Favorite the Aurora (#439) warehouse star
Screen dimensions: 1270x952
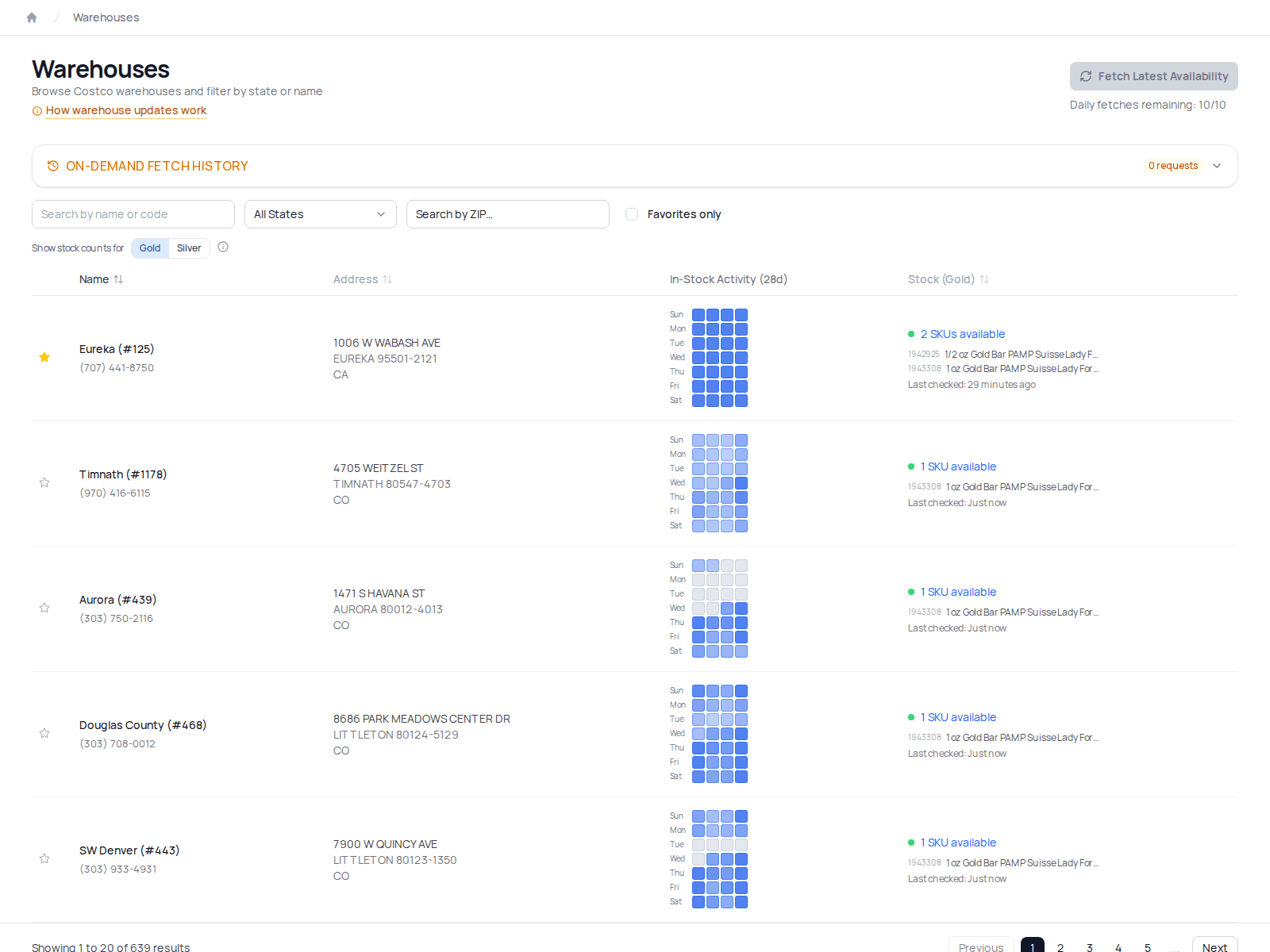(44, 608)
